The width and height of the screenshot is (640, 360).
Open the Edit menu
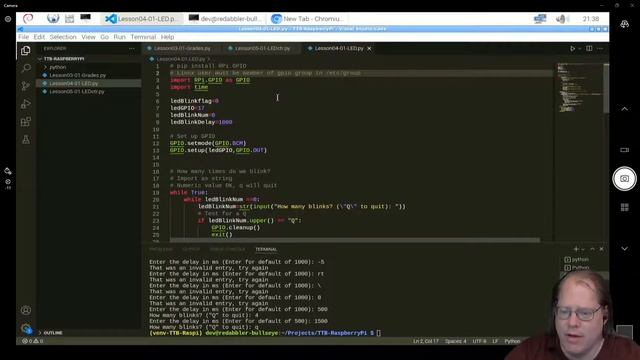[39, 37]
